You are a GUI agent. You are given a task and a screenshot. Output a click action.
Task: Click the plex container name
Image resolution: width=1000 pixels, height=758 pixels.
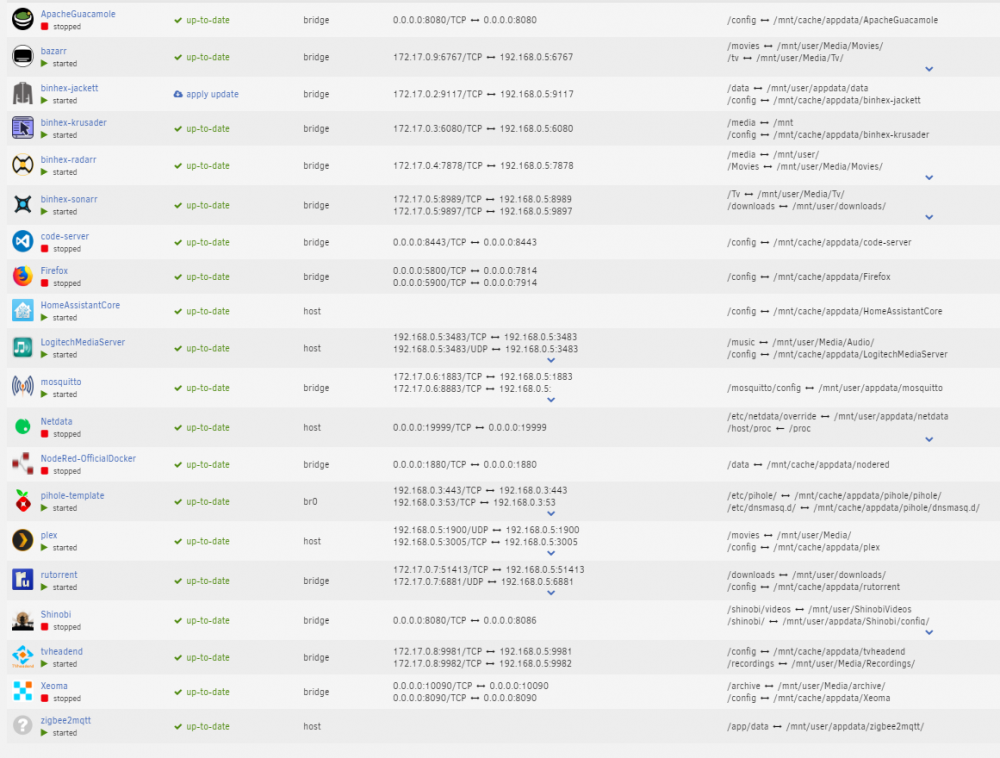point(49,536)
